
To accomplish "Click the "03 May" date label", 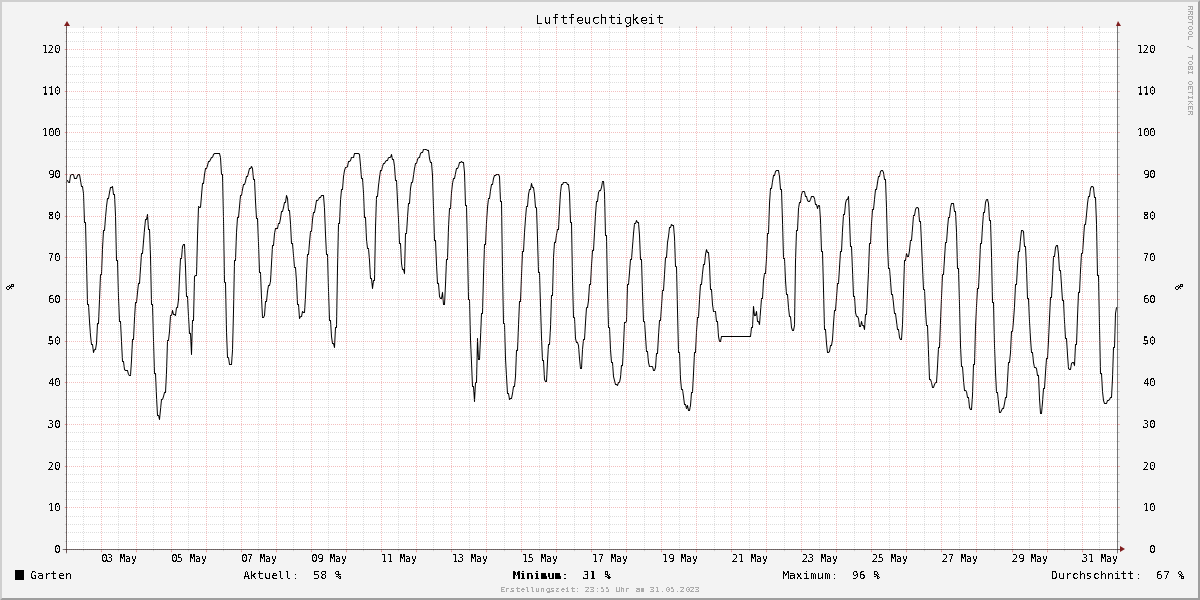I will [x=119, y=558].
